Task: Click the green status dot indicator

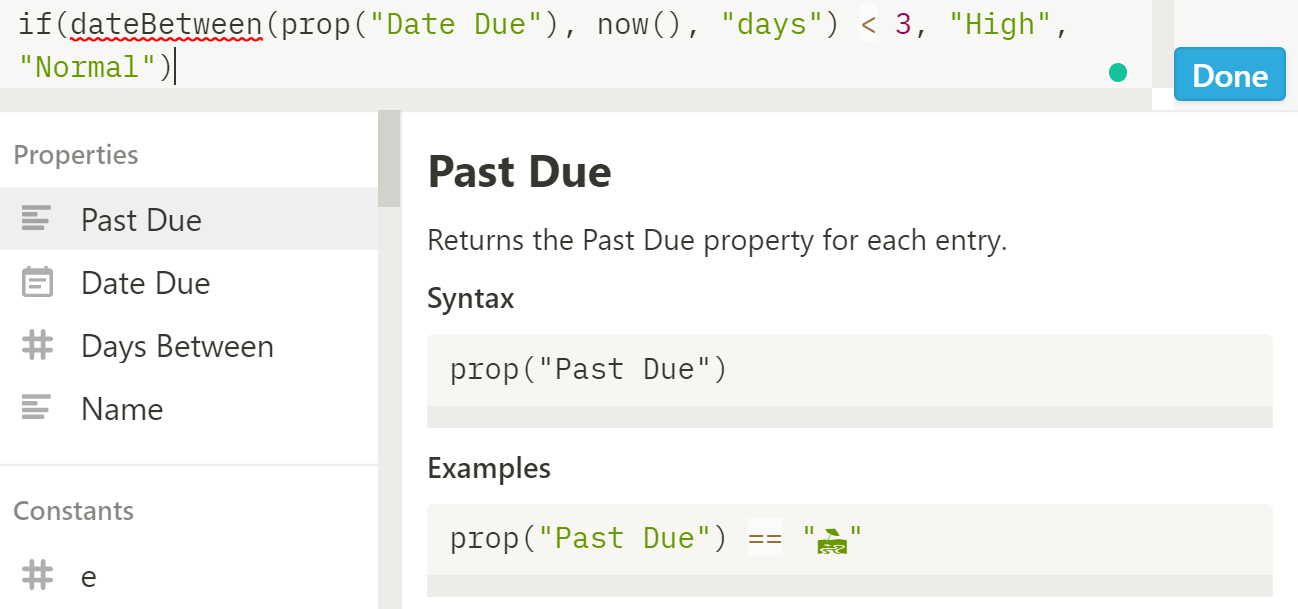Action: (x=1118, y=72)
